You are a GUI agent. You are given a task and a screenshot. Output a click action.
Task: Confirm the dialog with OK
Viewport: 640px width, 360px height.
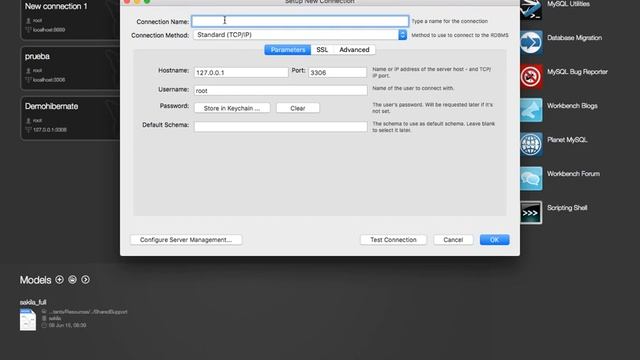(x=494, y=240)
